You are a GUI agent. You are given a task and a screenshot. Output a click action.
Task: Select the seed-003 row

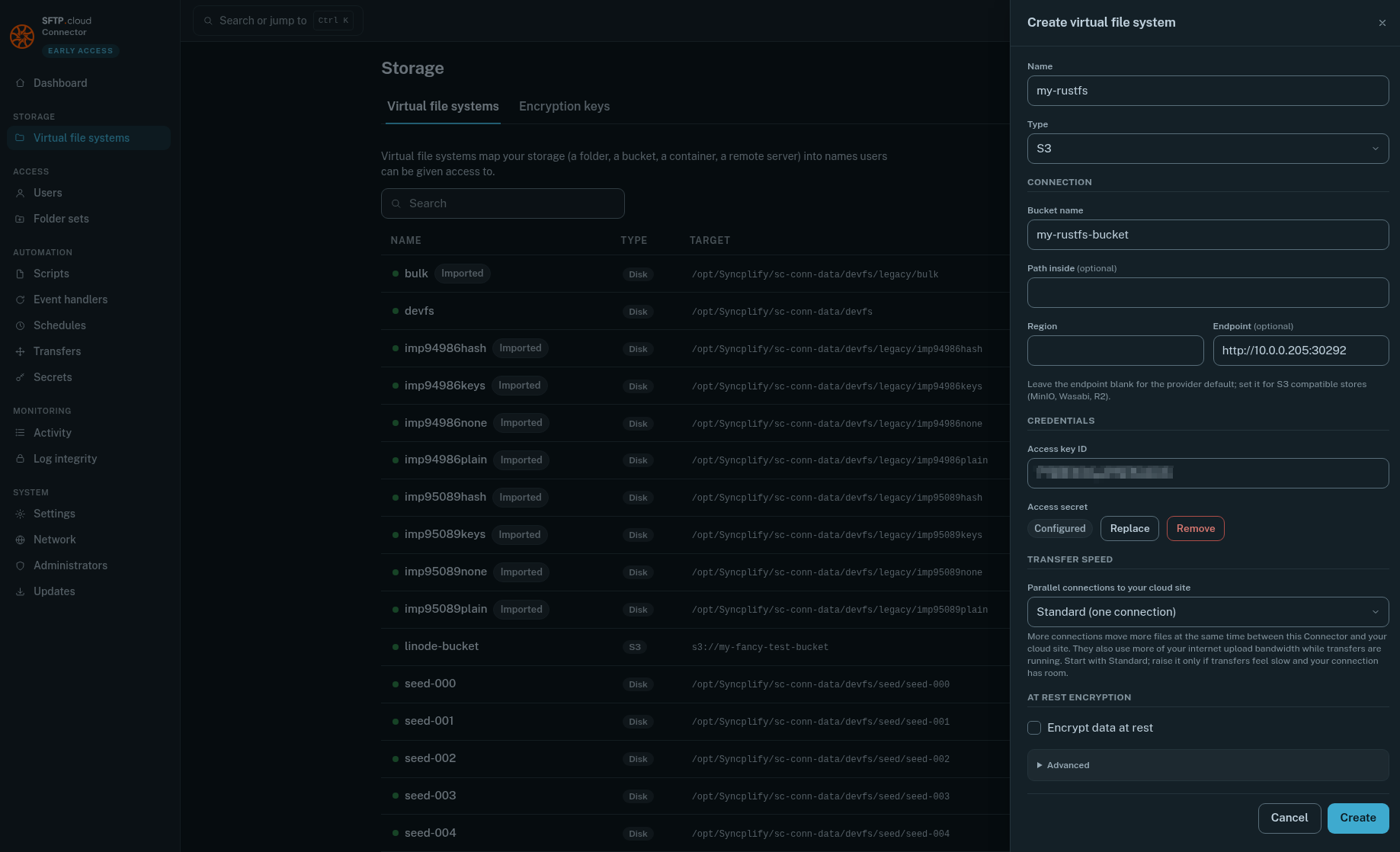pos(695,796)
